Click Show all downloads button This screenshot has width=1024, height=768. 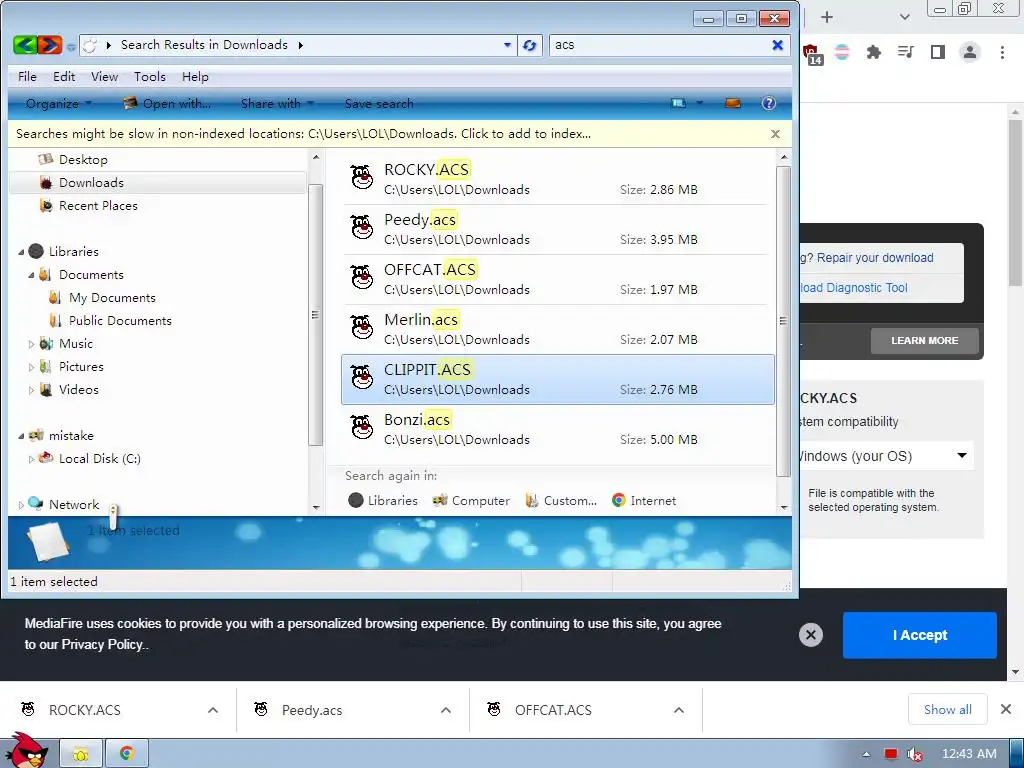point(948,709)
